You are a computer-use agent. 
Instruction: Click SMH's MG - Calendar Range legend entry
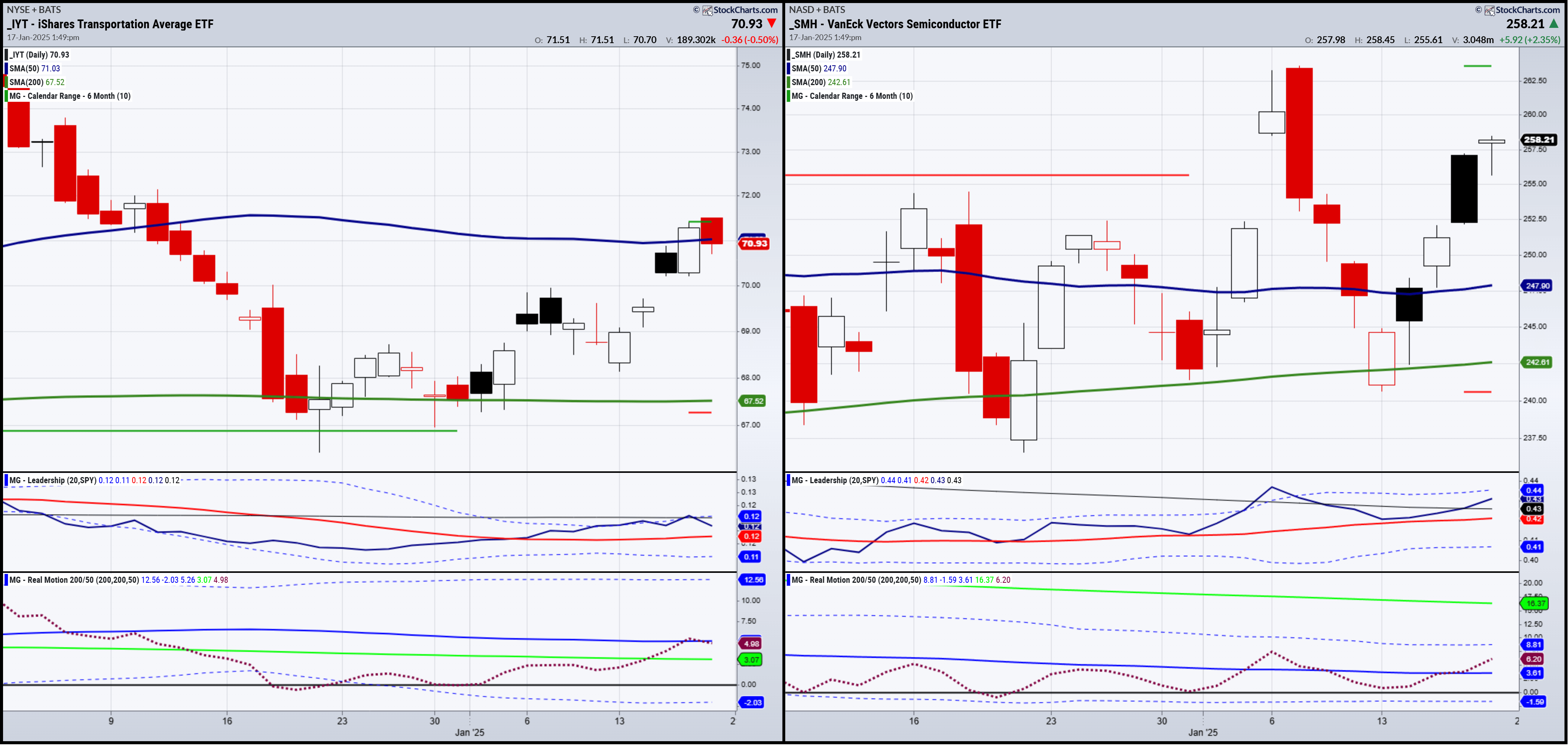pyautogui.click(x=852, y=95)
